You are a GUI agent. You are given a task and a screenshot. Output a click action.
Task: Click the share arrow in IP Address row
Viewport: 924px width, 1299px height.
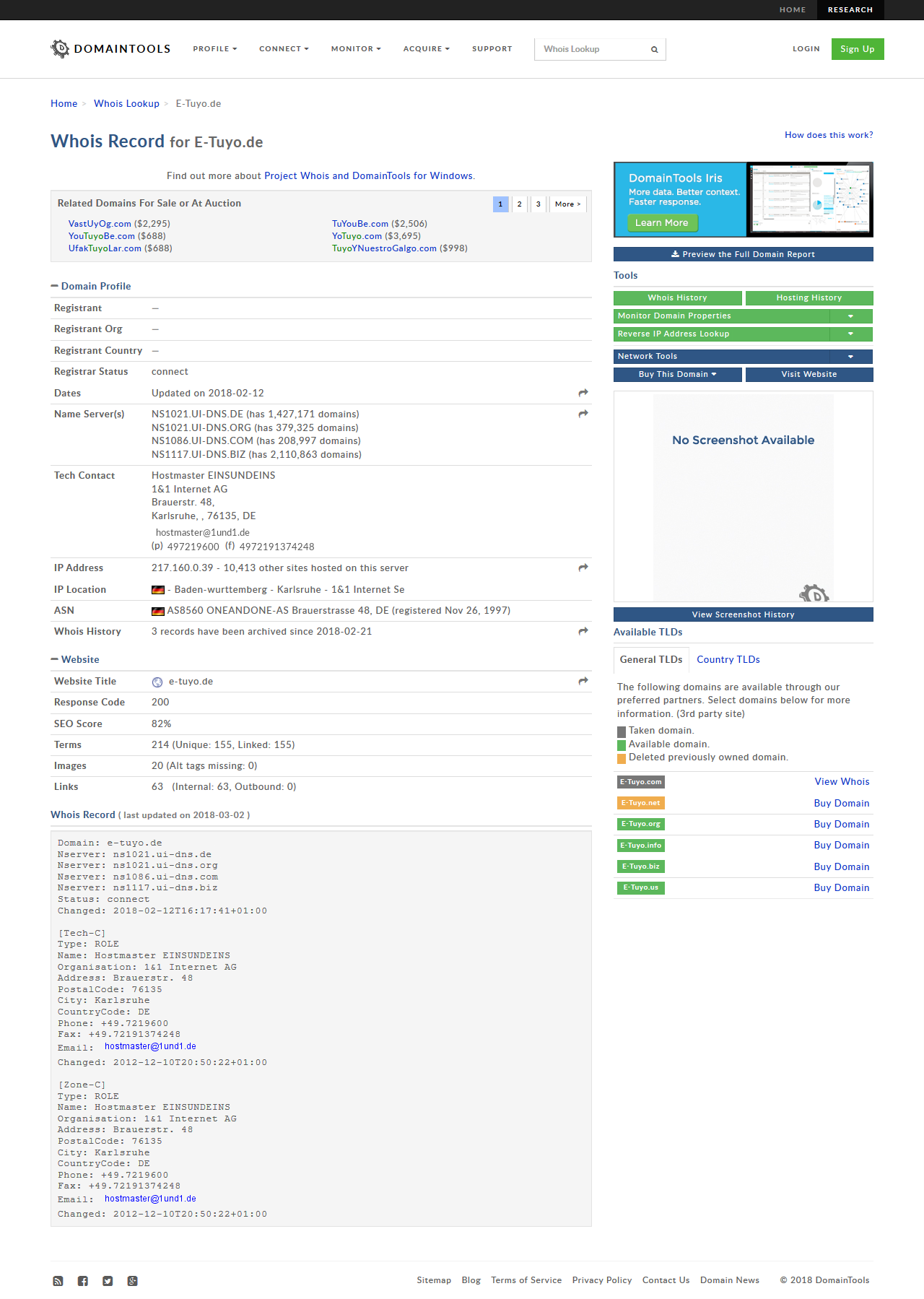583,568
